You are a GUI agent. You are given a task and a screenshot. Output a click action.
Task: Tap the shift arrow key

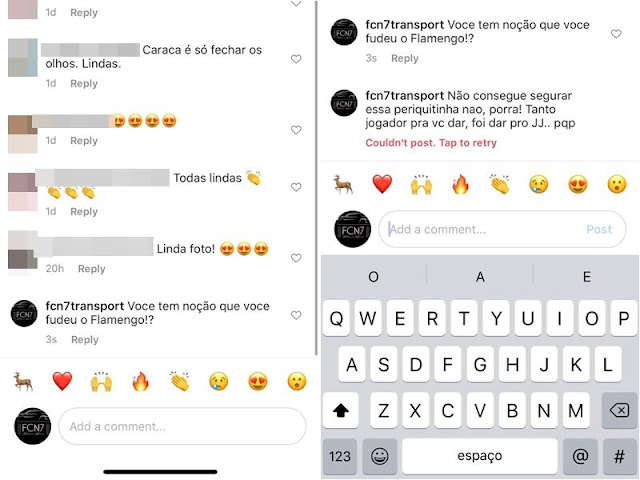(340, 410)
